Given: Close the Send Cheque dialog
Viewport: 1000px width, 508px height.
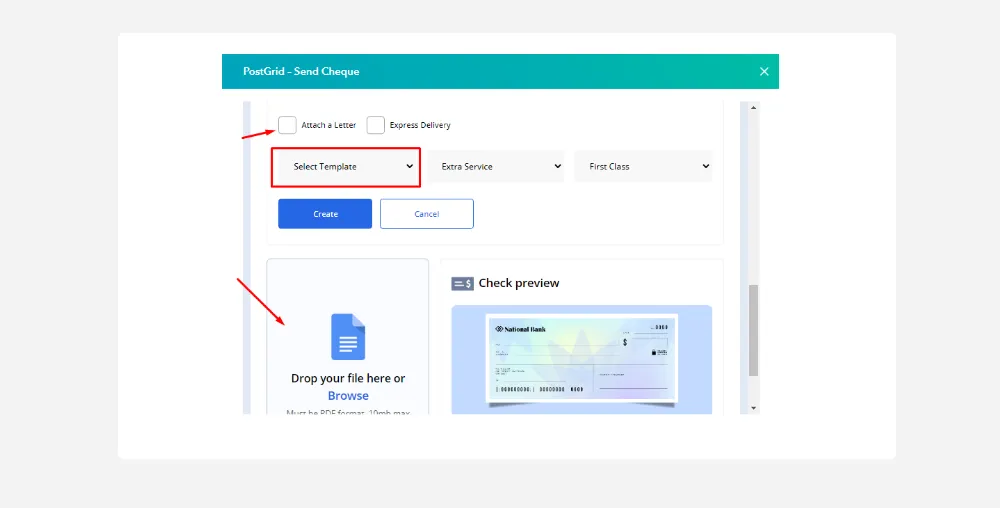Looking at the screenshot, I should pyautogui.click(x=764, y=72).
